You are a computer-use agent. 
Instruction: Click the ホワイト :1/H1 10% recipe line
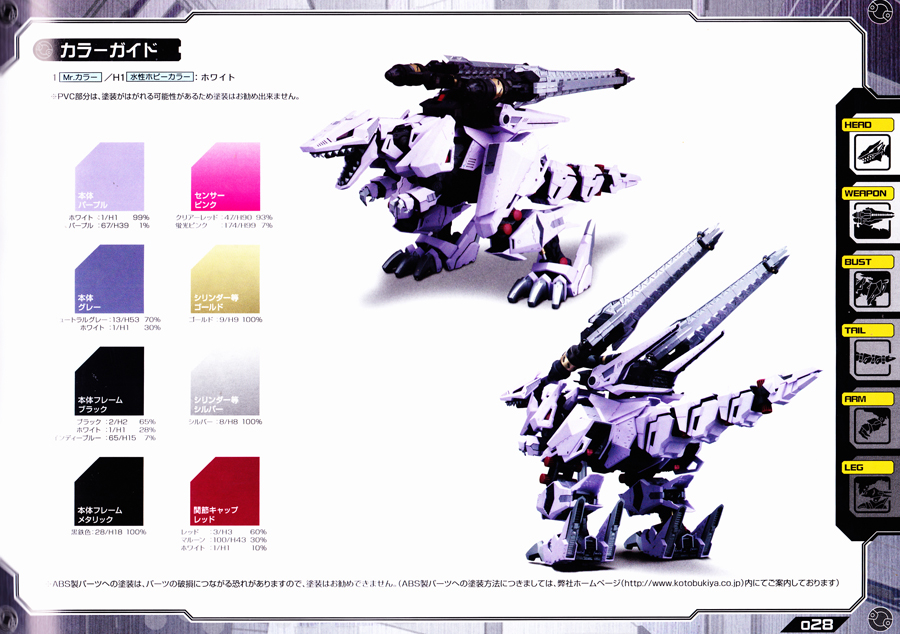[x=224, y=549]
